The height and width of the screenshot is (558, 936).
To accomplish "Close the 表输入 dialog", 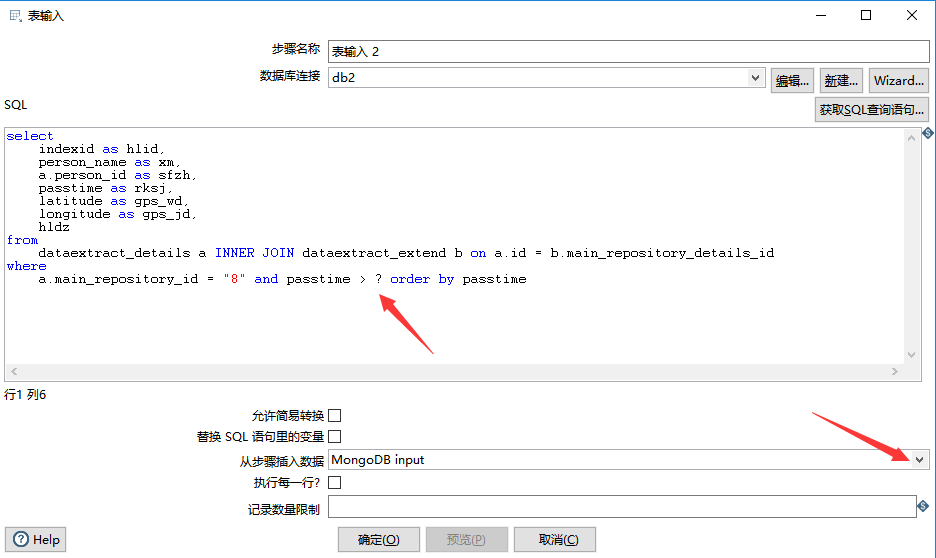I will [912, 16].
